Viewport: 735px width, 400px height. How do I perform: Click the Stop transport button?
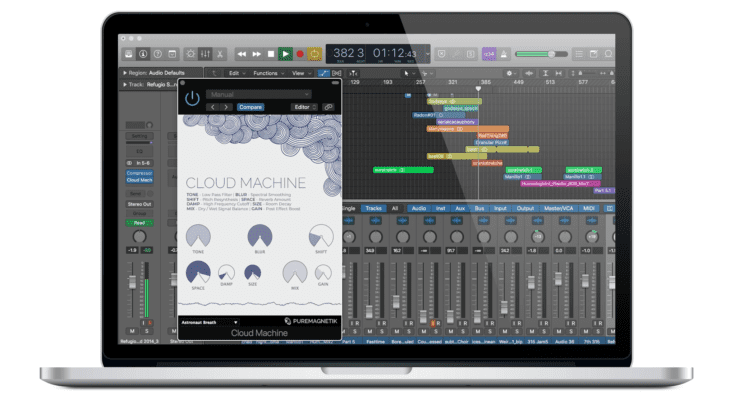(x=271, y=53)
